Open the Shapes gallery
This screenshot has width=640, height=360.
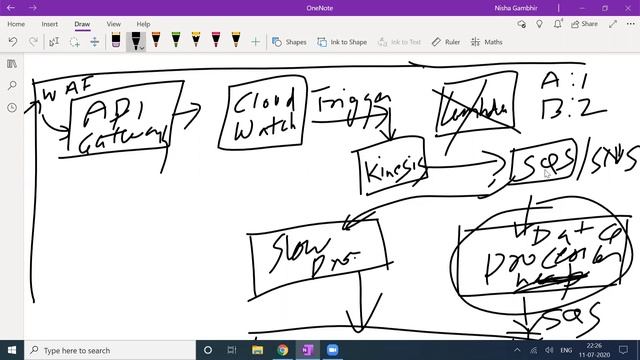pyautogui.click(x=289, y=42)
